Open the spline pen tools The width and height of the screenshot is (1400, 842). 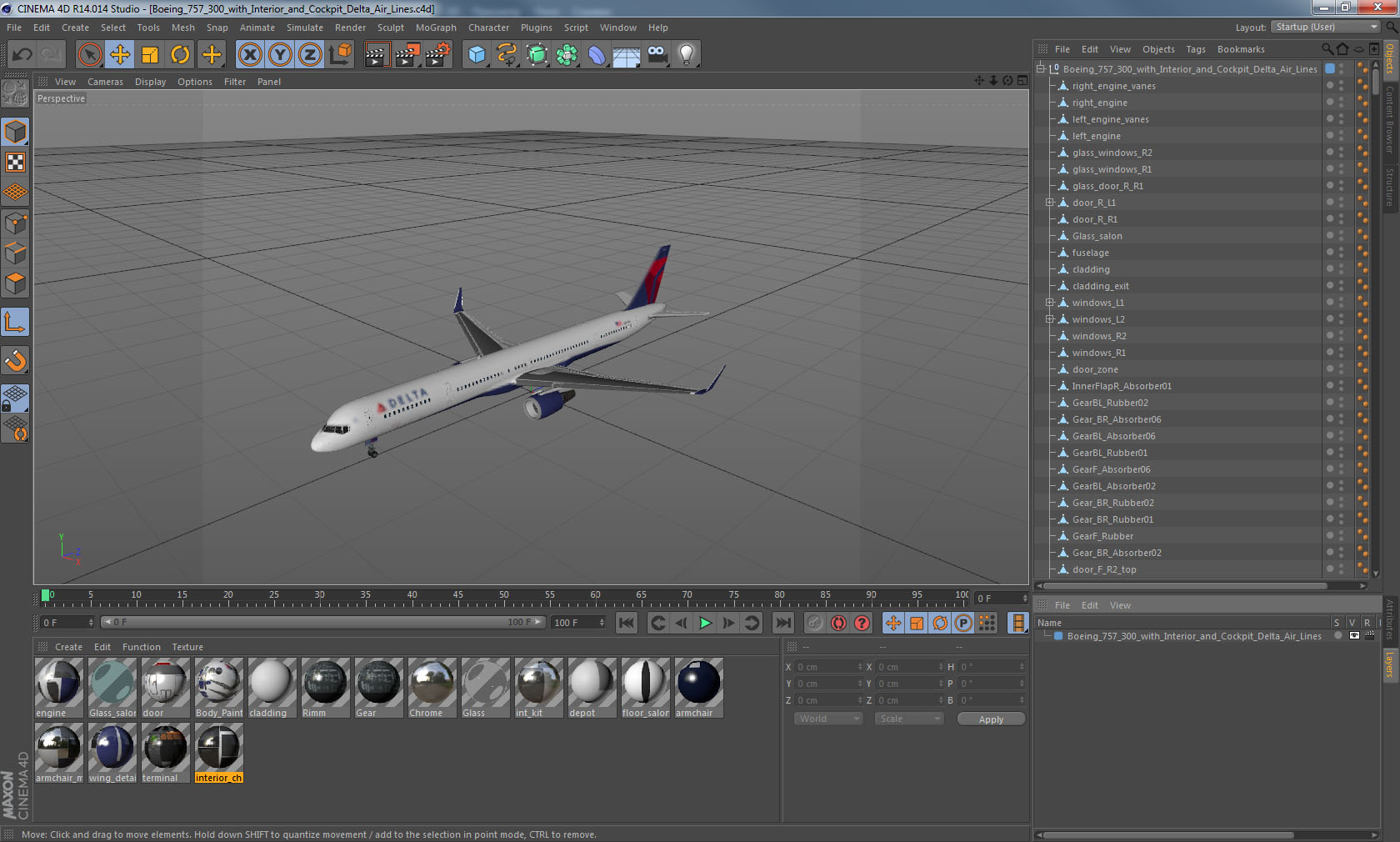507,55
